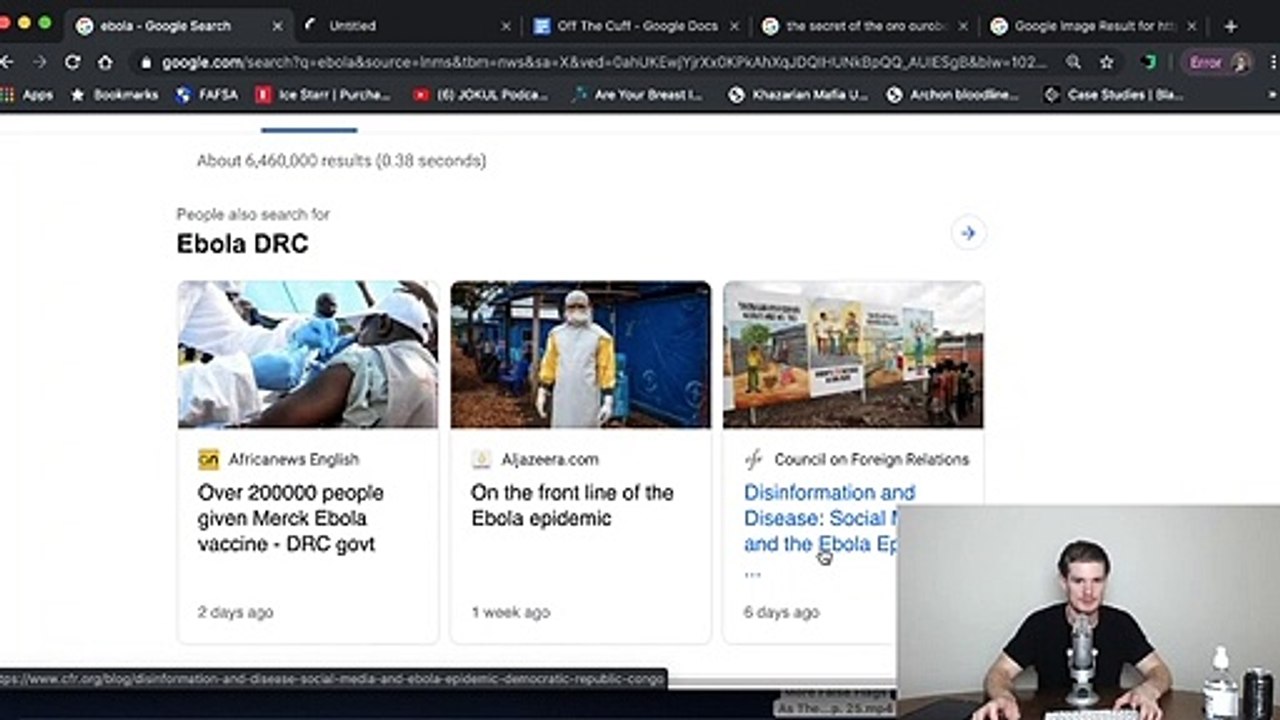Bookmark this page with the star icon

(1106, 62)
